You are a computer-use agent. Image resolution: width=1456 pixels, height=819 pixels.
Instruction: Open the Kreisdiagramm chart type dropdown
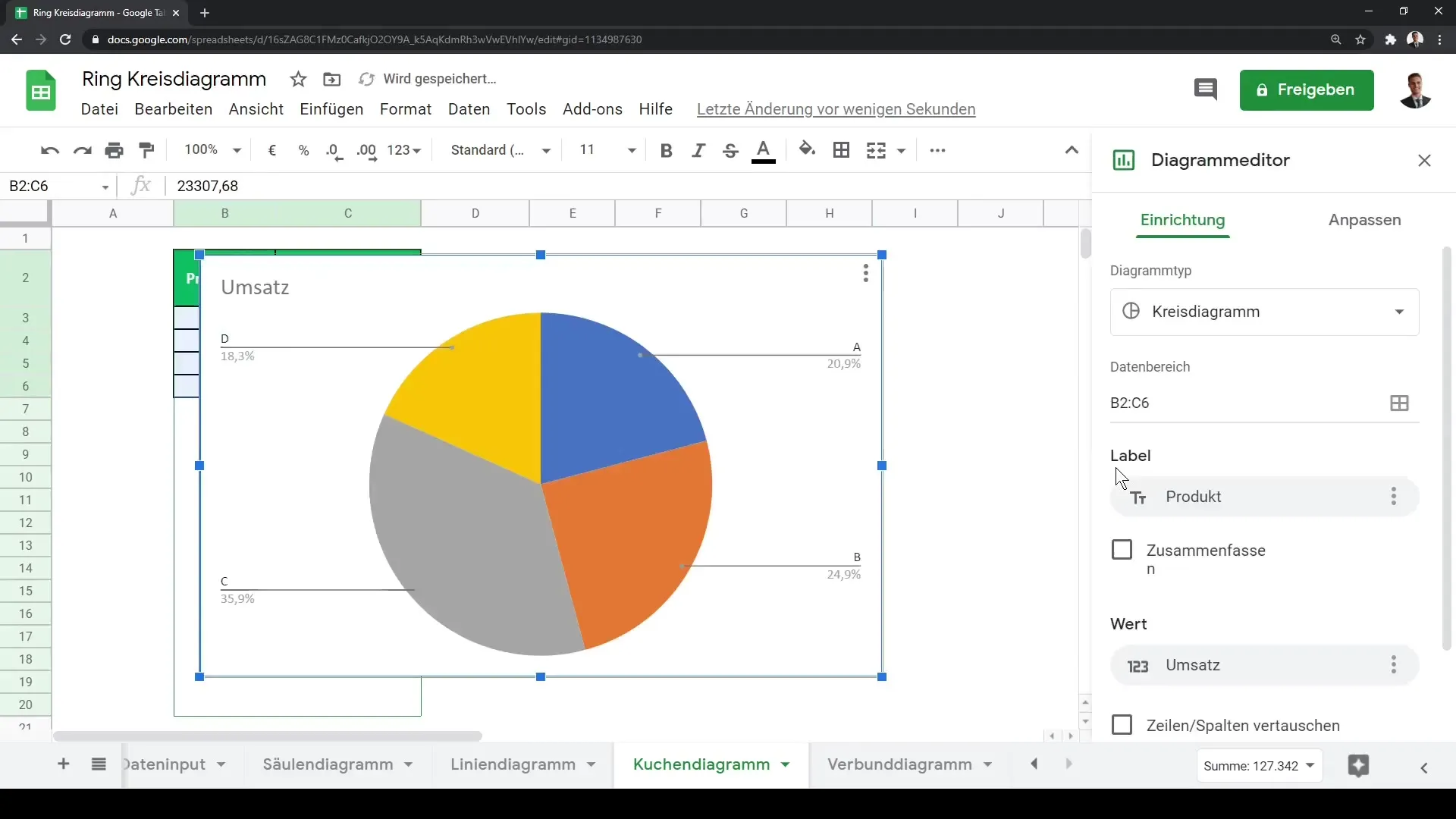(x=1264, y=312)
